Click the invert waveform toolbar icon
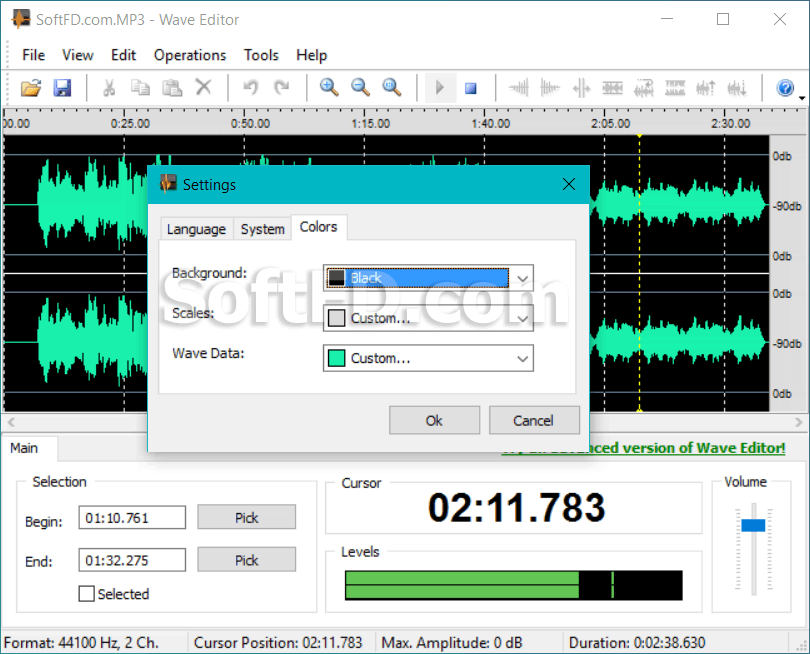Image resolution: width=810 pixels, height=654 pixels. [x=675, y=88]
